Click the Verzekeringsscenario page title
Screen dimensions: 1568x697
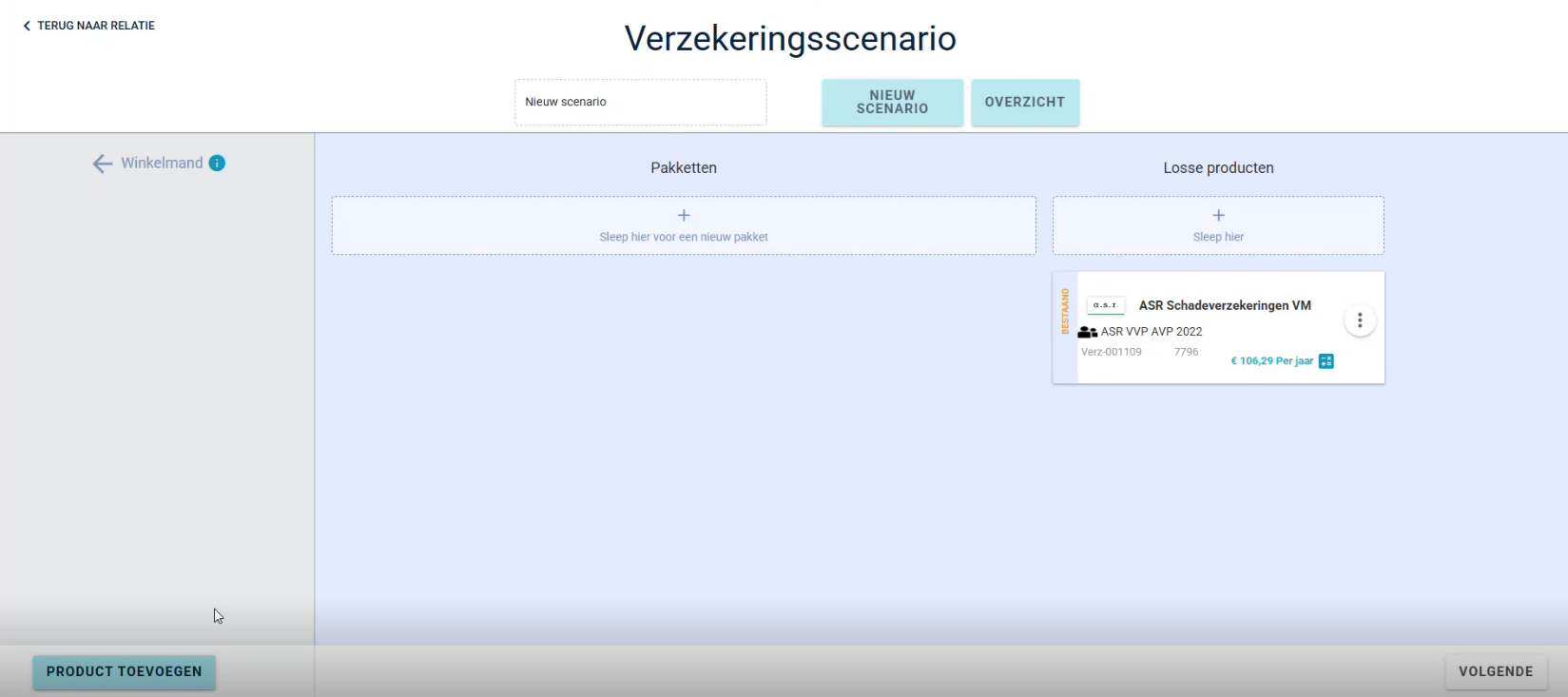click(x=790, y=39)
